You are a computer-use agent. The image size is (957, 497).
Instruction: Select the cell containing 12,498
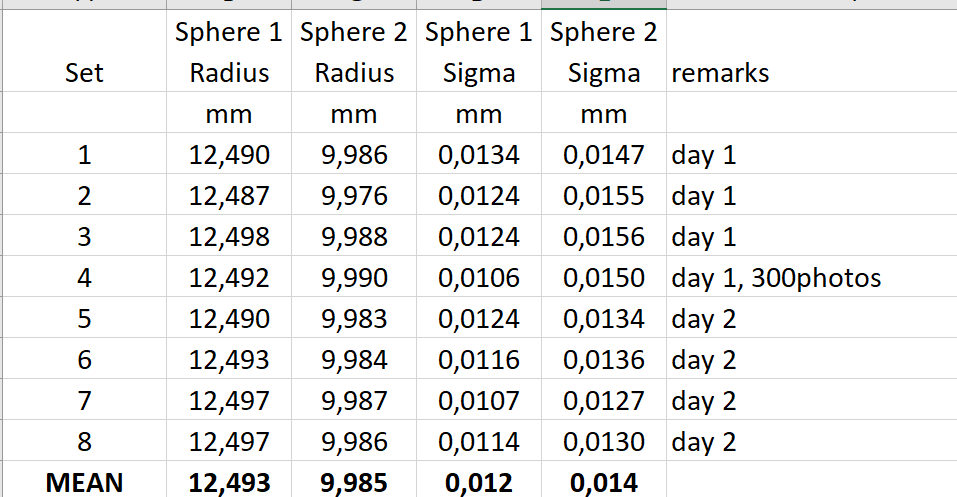point(229,237)
